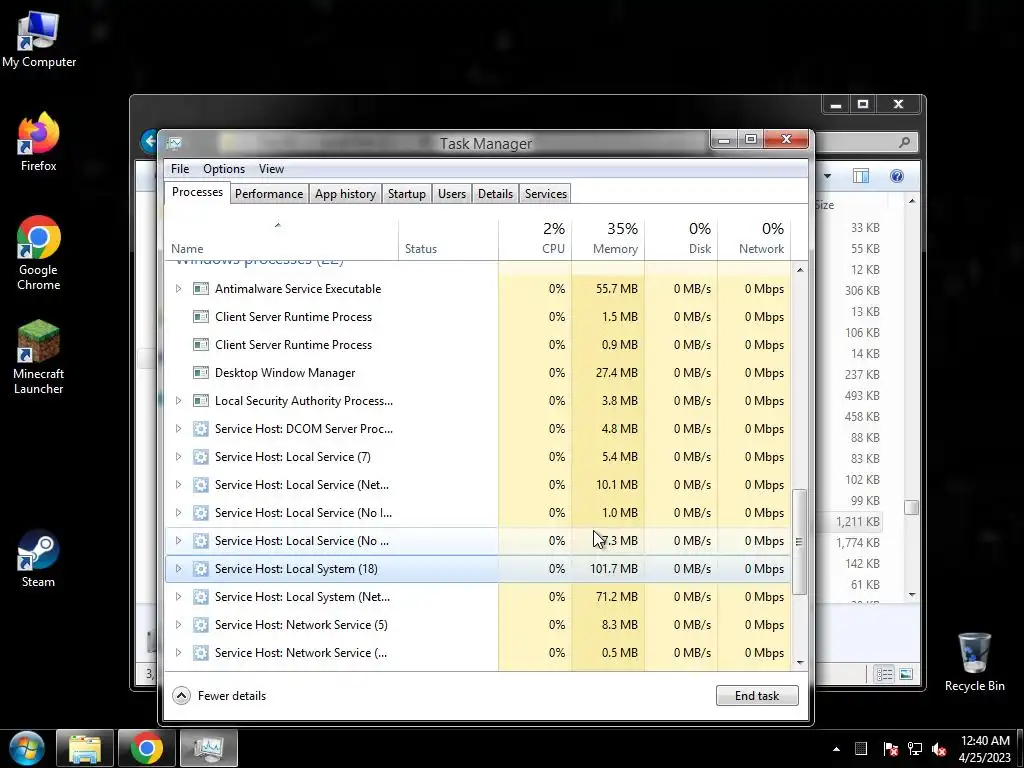The image size is (1024, 768).
Task: Switch to the Services tab
Action: [x=546, y=194]
